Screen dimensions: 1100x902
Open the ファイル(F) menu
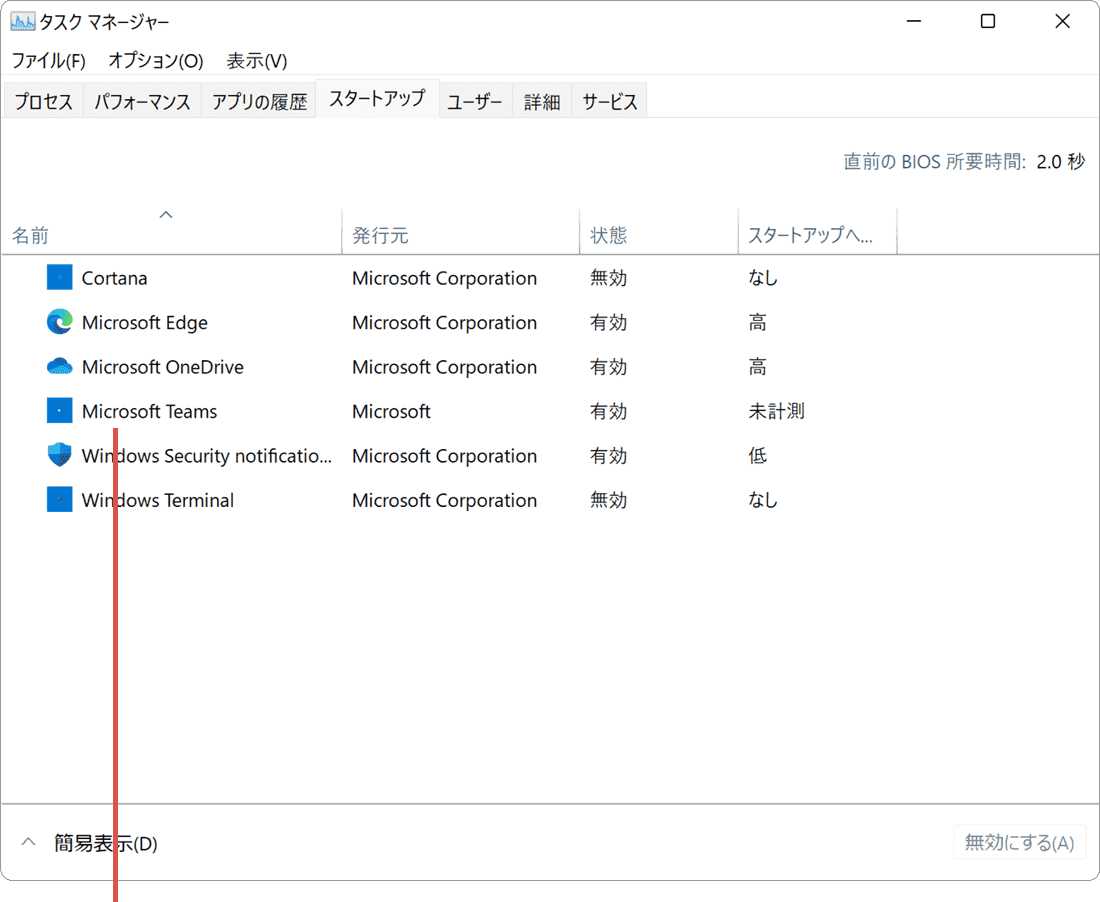[x=48, y=61]
